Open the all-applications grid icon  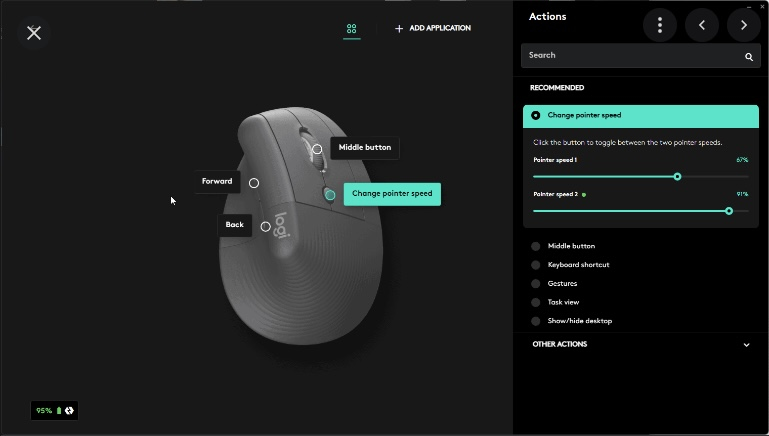pyautogui.click(x=352, y=29)
